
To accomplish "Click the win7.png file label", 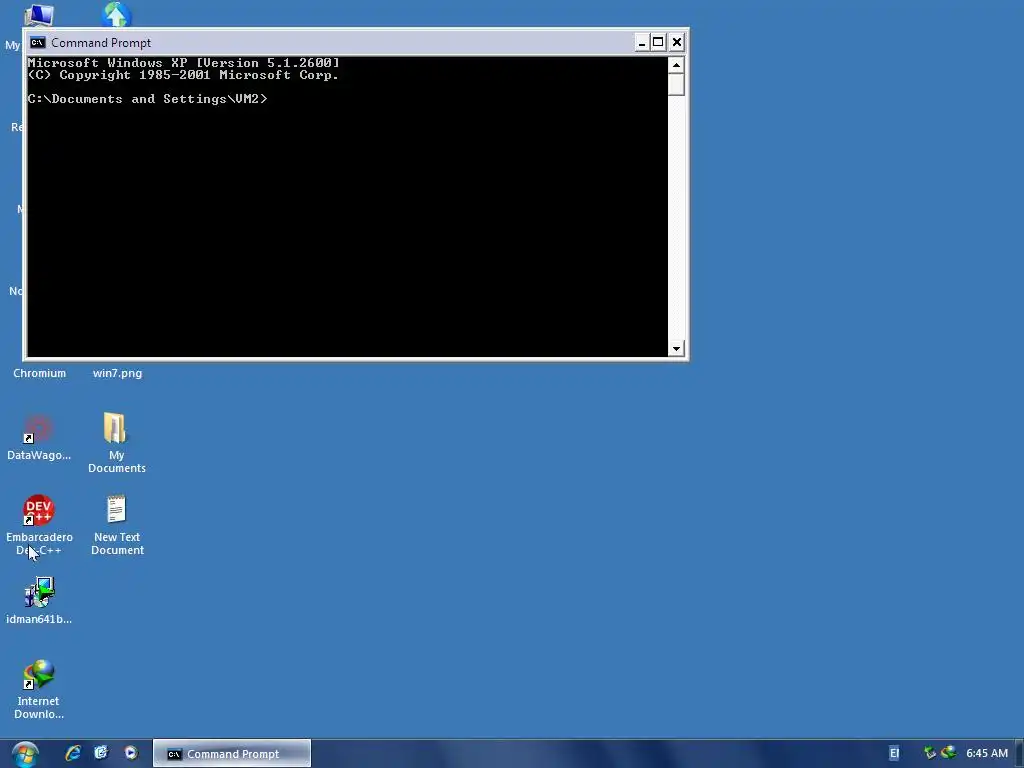I will click(x=118, y=374).
